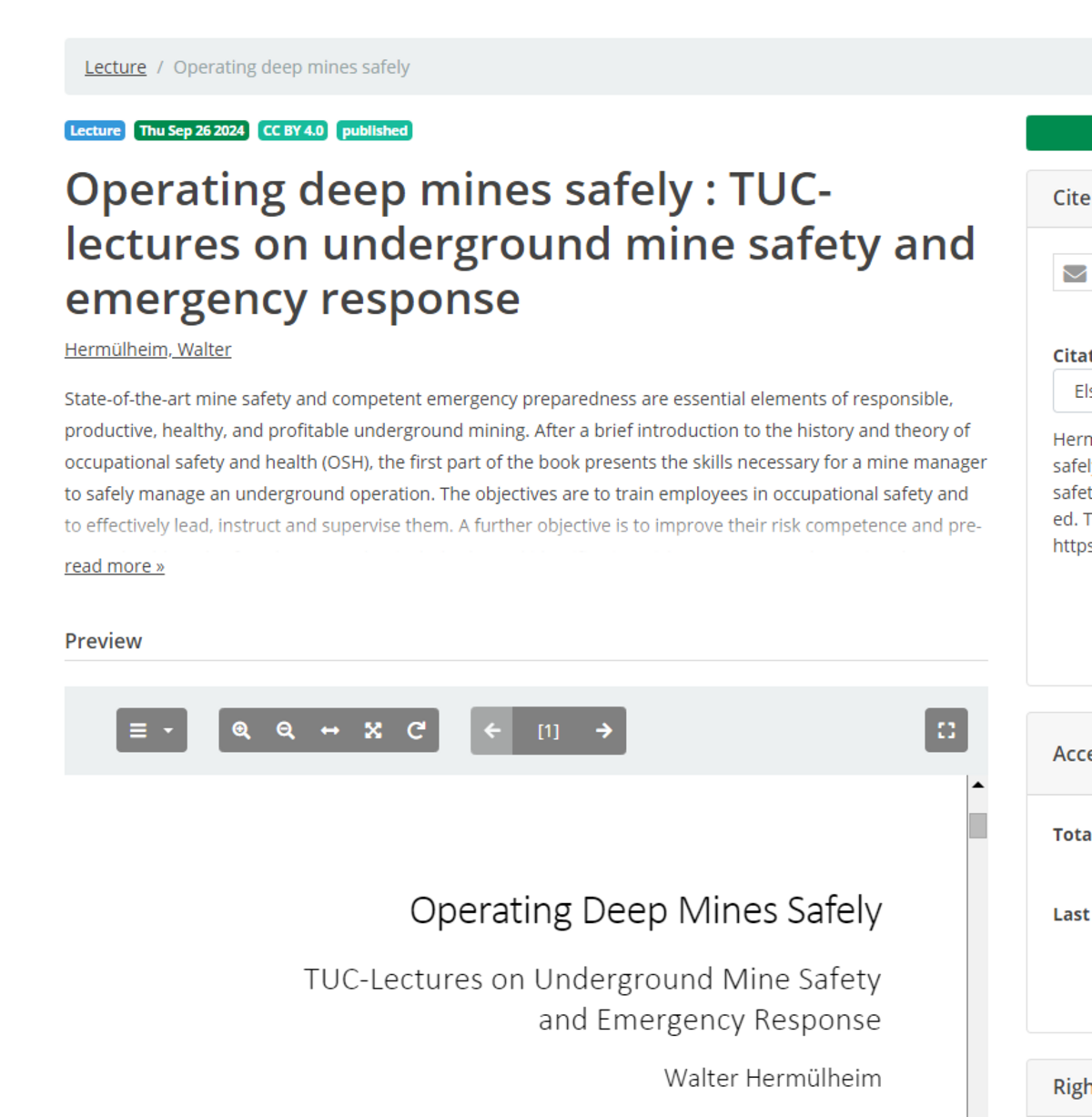Image resolution: width=1092 pixels, height=1117 pixels.
Task: Open the Lecture breadcrumb link
Action: (116, 66)
